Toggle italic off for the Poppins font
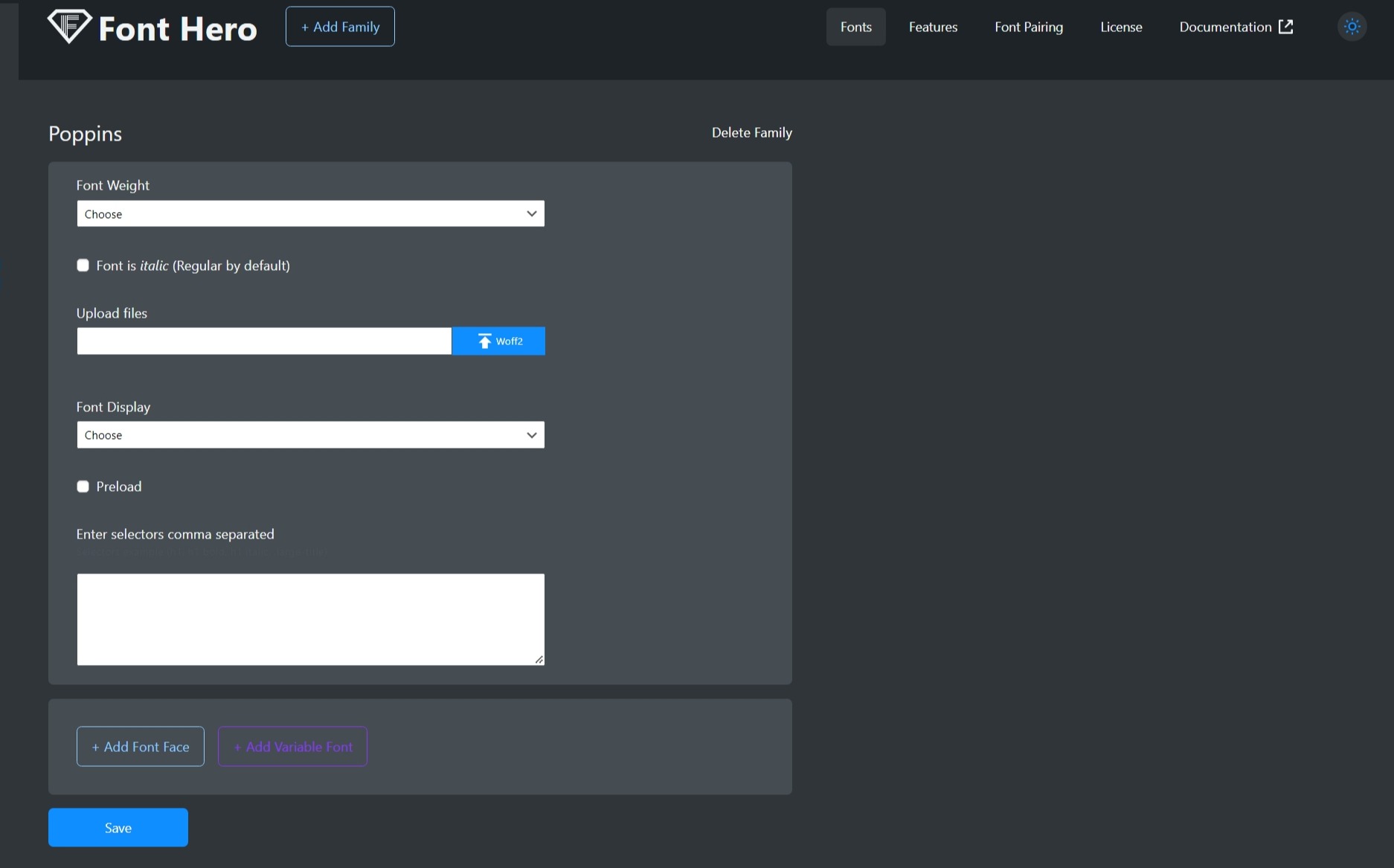 click(83, 265)
